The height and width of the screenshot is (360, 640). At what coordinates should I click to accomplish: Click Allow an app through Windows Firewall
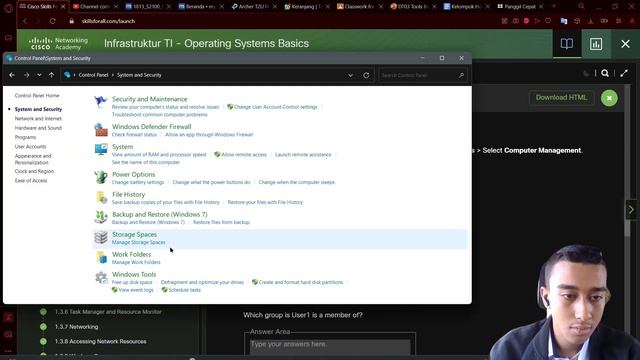tap(209, 134)
